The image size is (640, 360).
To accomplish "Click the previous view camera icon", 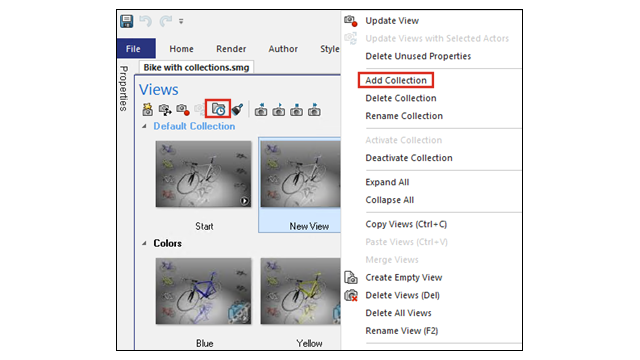I will point(261,110).
